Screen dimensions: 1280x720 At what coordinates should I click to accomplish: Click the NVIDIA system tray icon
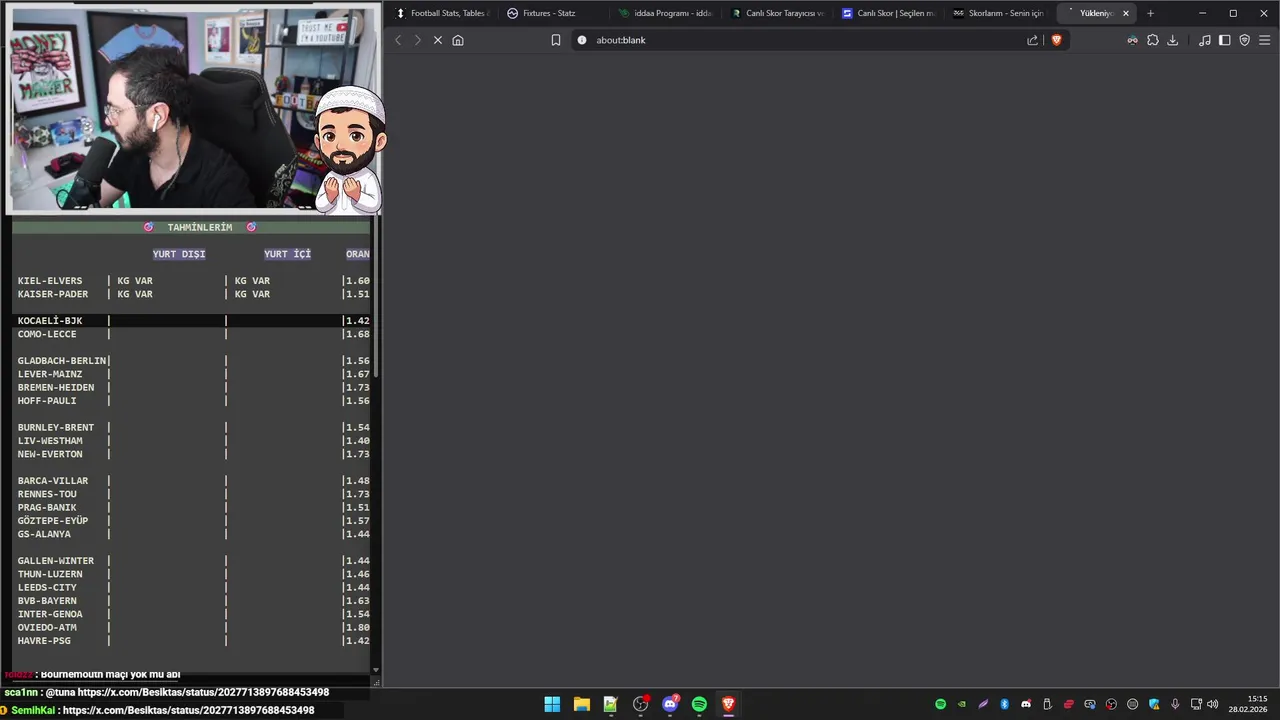click(x=962, y=704)
